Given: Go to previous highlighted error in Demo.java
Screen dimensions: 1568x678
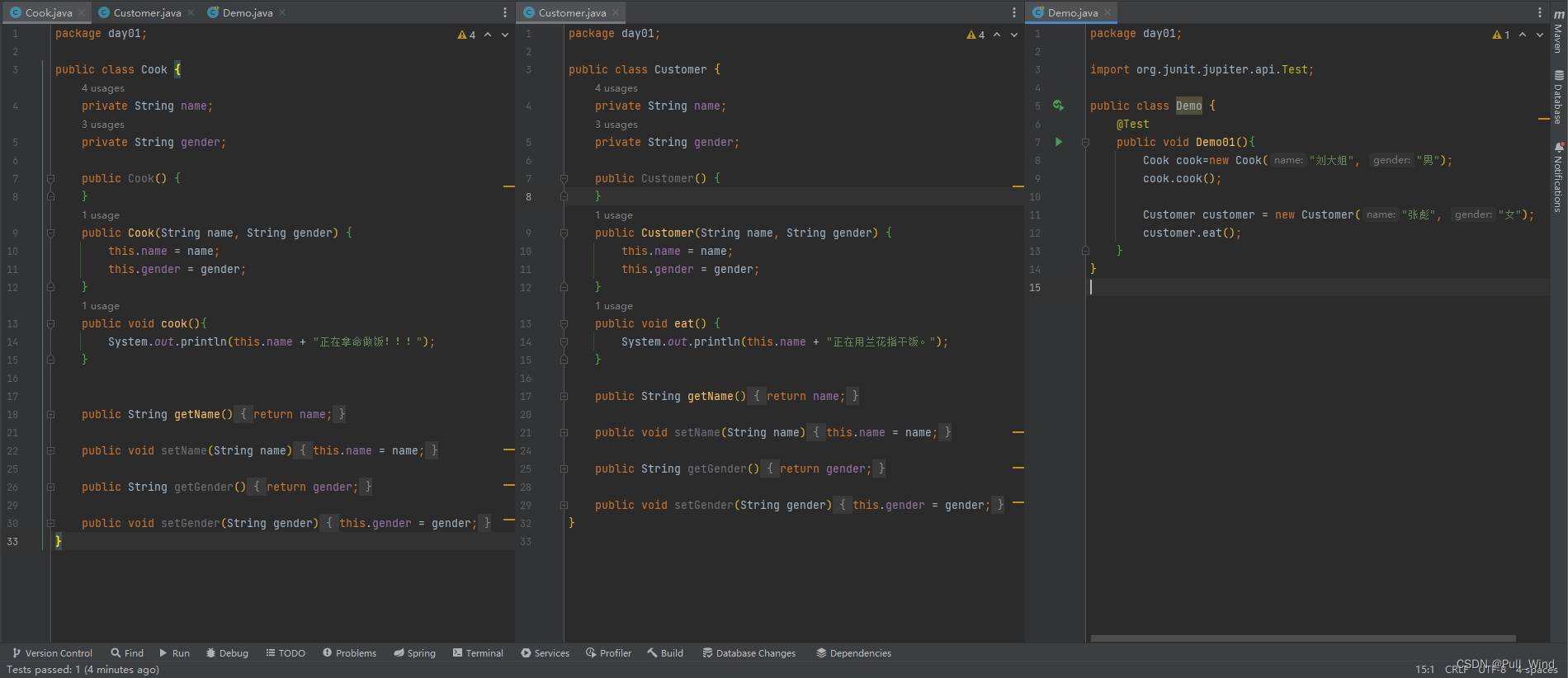Looking at the screenshot, I should pyautogui.click(x=1523, y=35).
